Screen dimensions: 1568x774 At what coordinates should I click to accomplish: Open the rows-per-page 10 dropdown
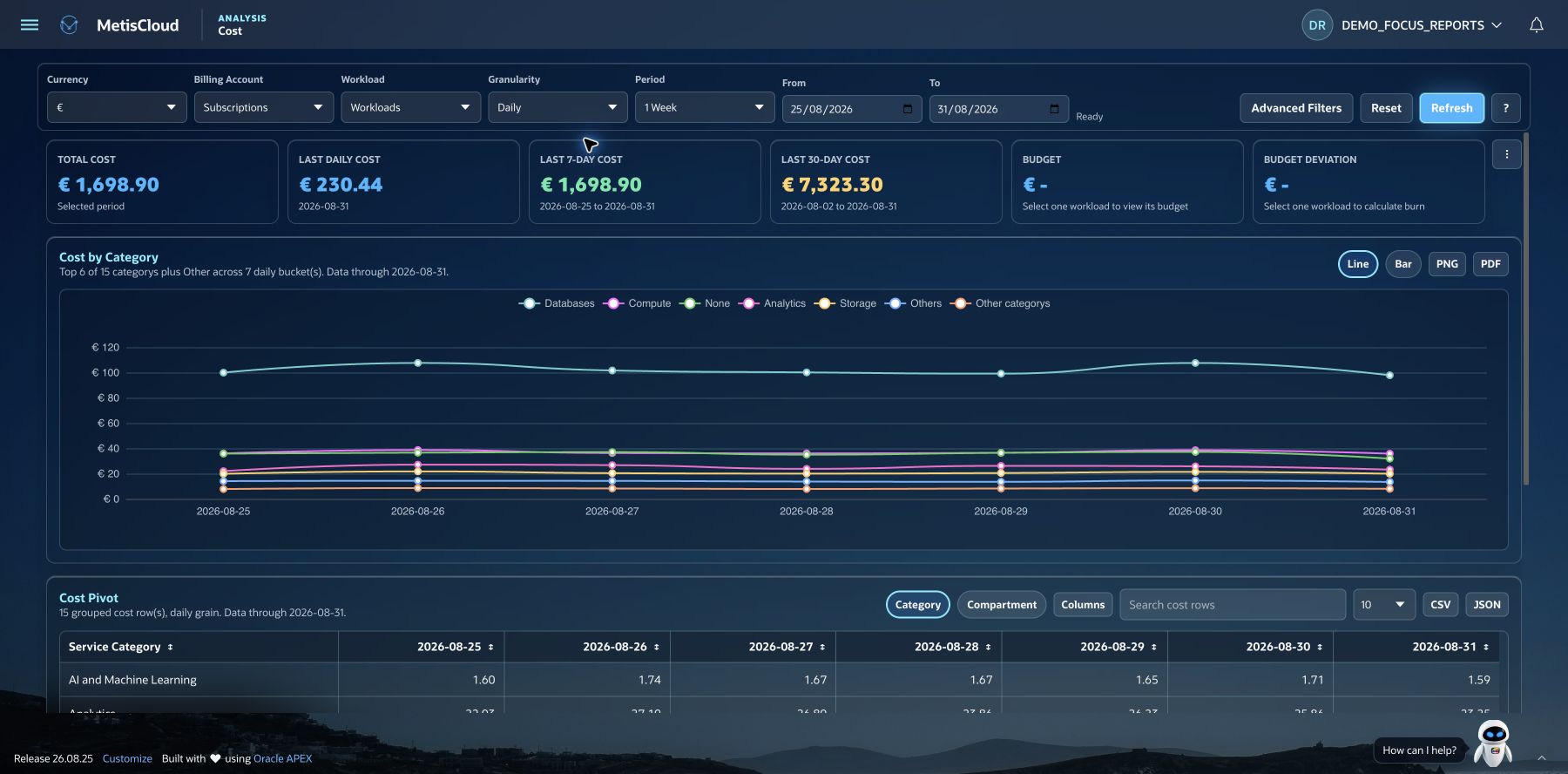tap(1384, 605)
